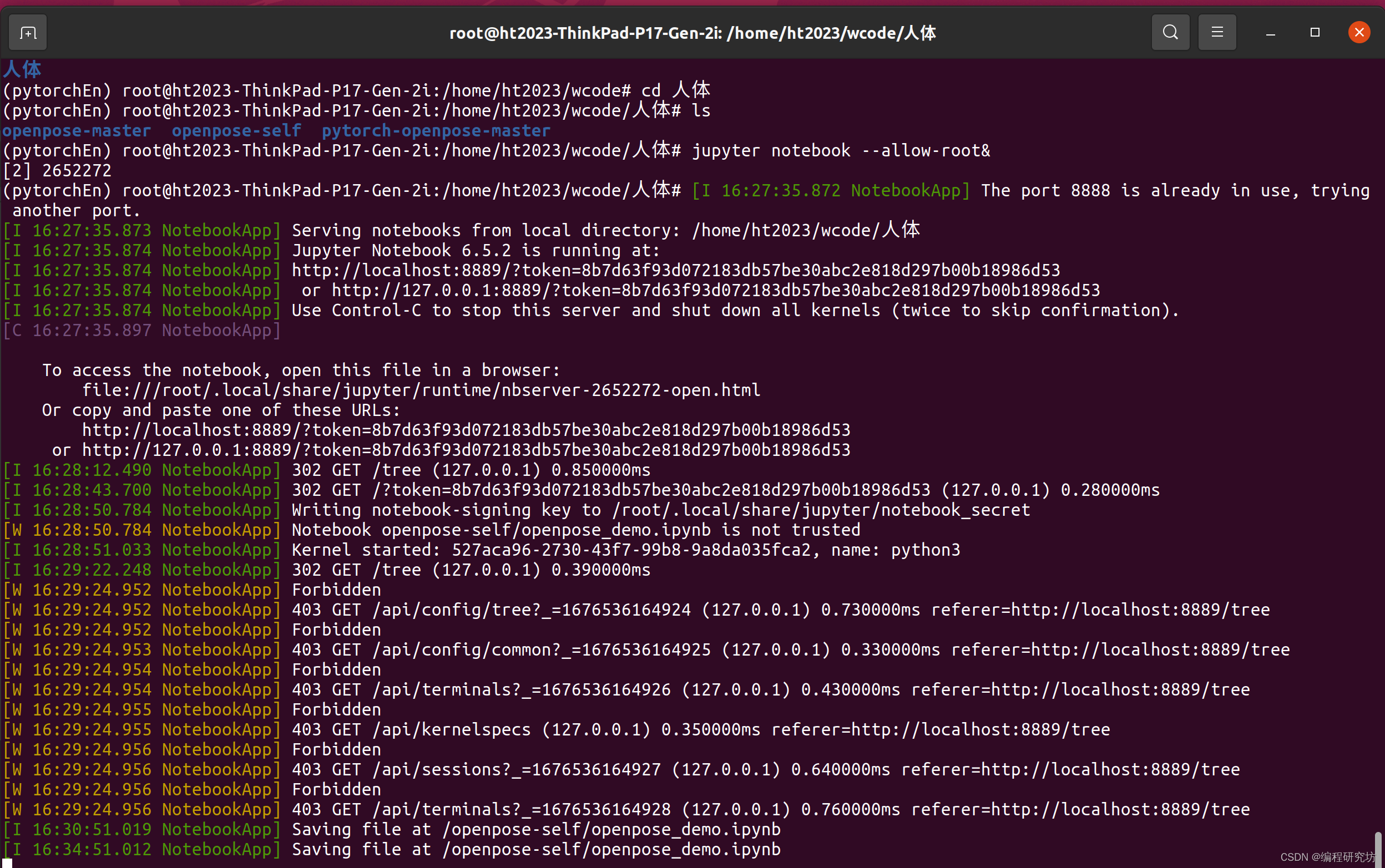
Task: Minimize the terminal window
Action: coord(1270,33)
